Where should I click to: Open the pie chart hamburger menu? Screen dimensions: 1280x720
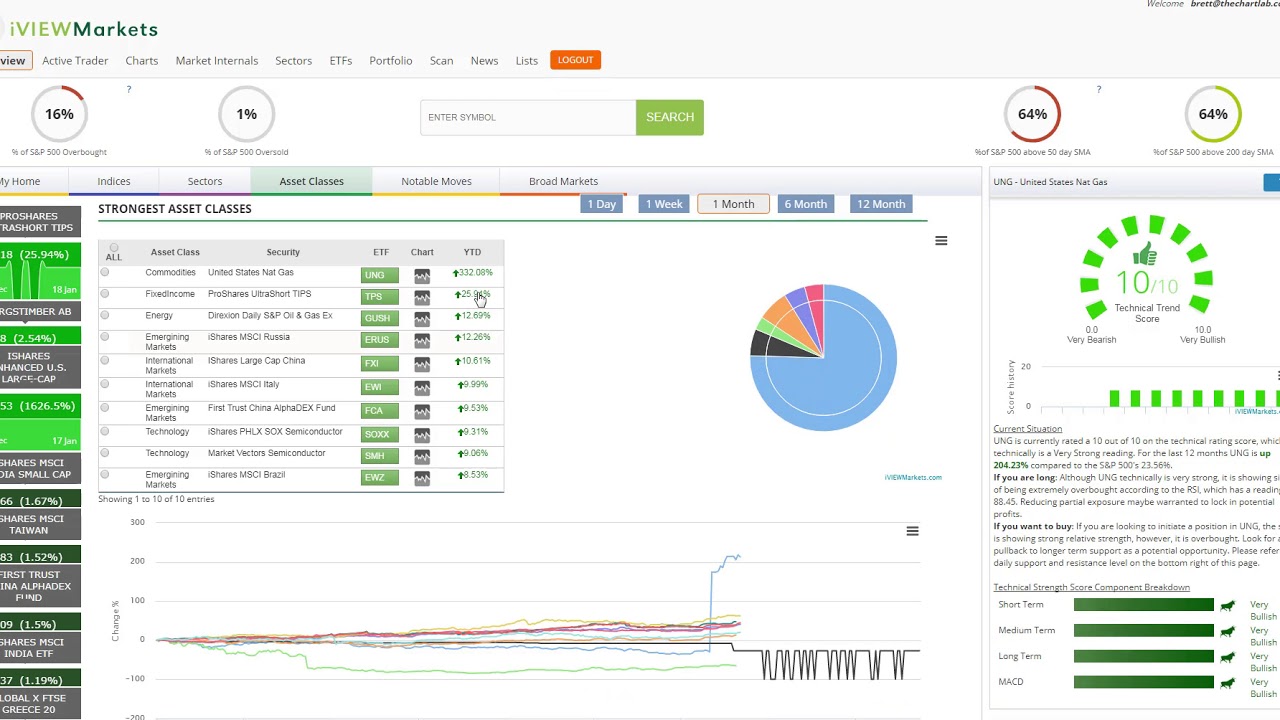(x=941, y=241)
